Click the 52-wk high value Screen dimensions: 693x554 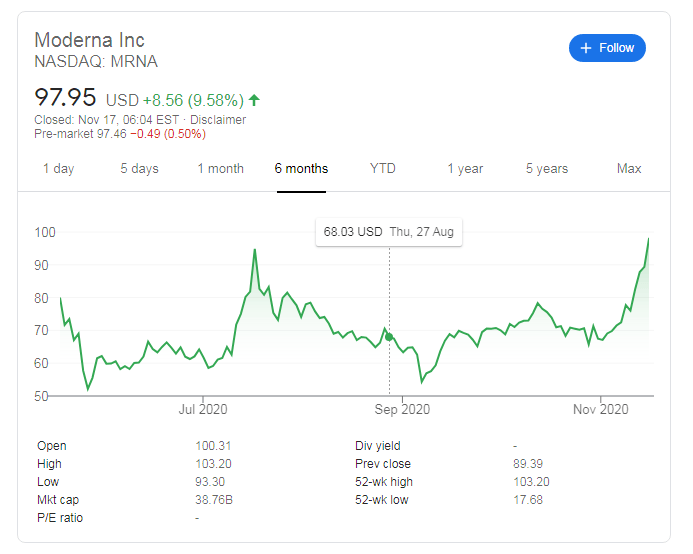531,482
